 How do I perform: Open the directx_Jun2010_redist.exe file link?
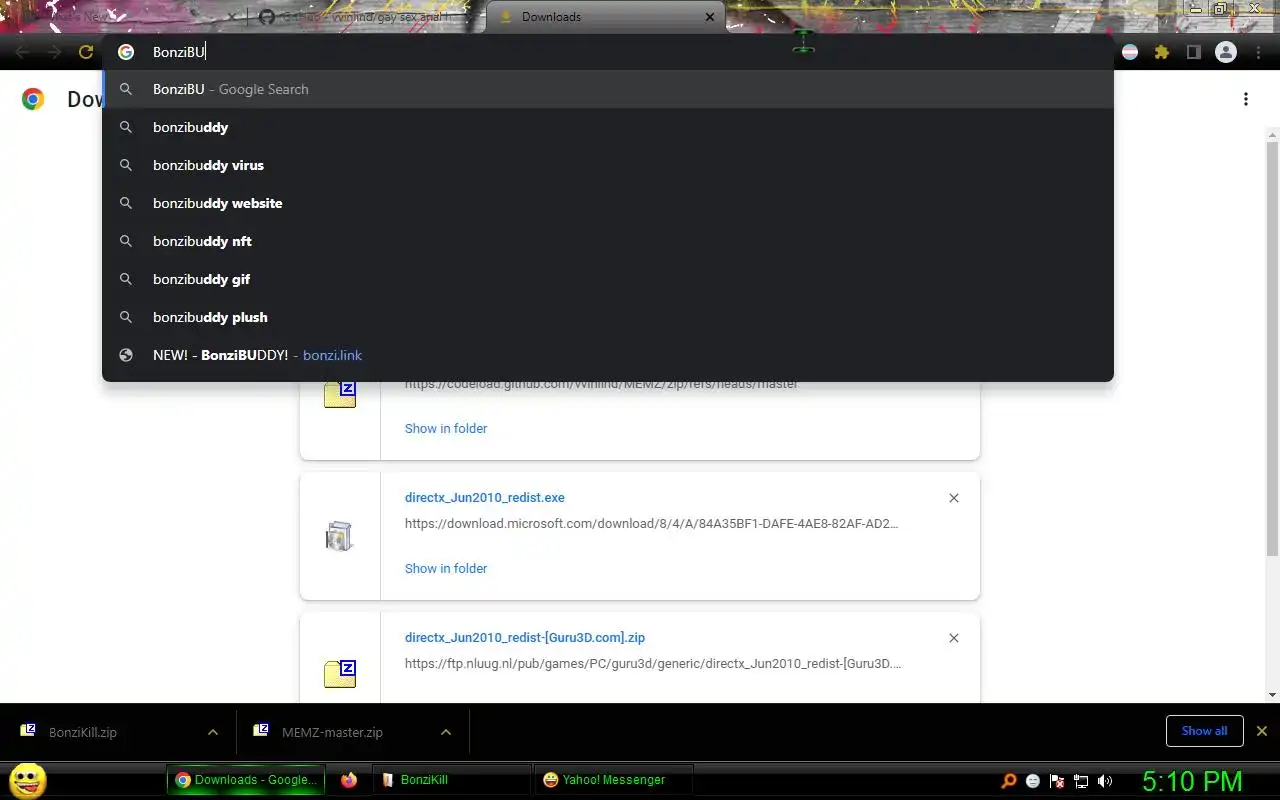pyautogui.click(x=485, y=497)
